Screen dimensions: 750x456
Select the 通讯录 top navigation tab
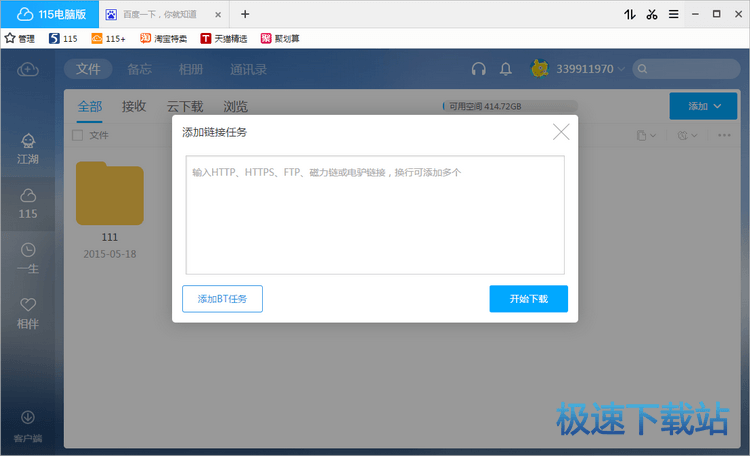coord(248,69)
